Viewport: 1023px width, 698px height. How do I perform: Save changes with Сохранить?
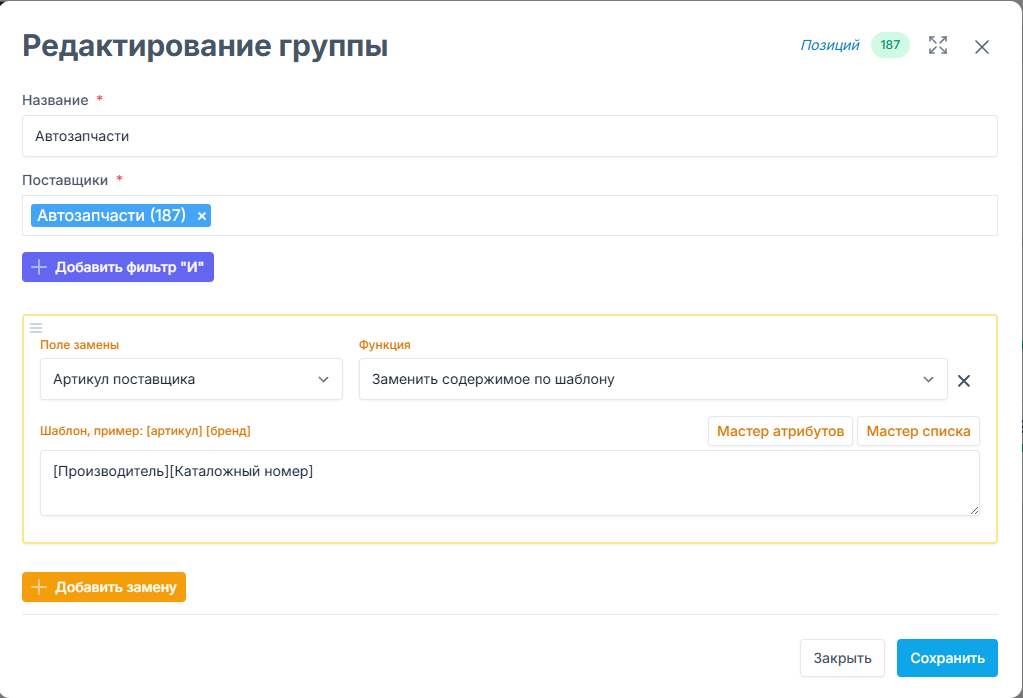(947, 658)
